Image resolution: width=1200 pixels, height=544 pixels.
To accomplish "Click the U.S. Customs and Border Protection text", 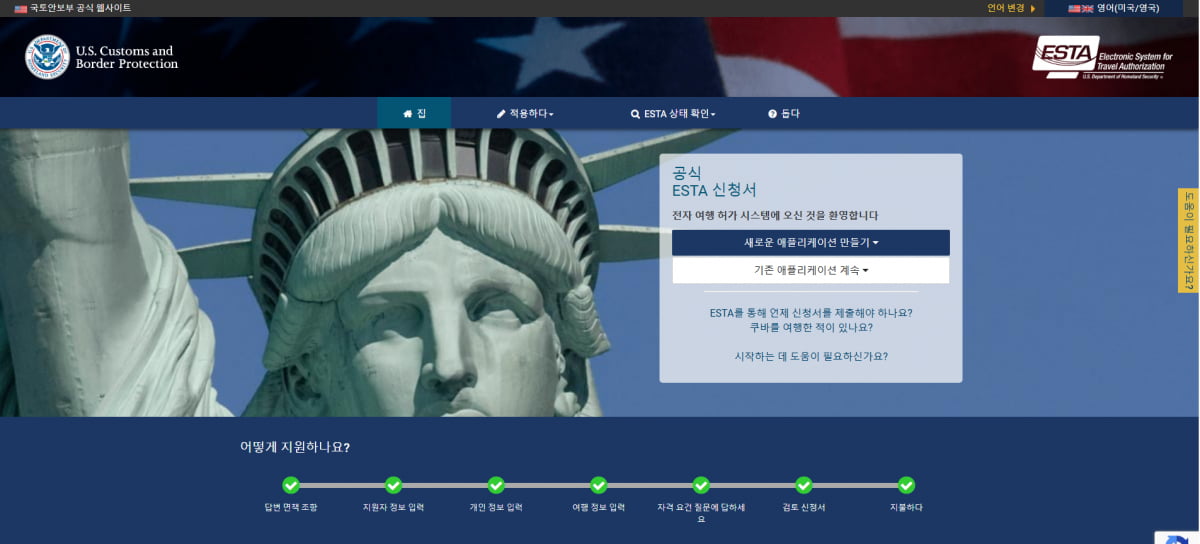I will click(126, 57).
